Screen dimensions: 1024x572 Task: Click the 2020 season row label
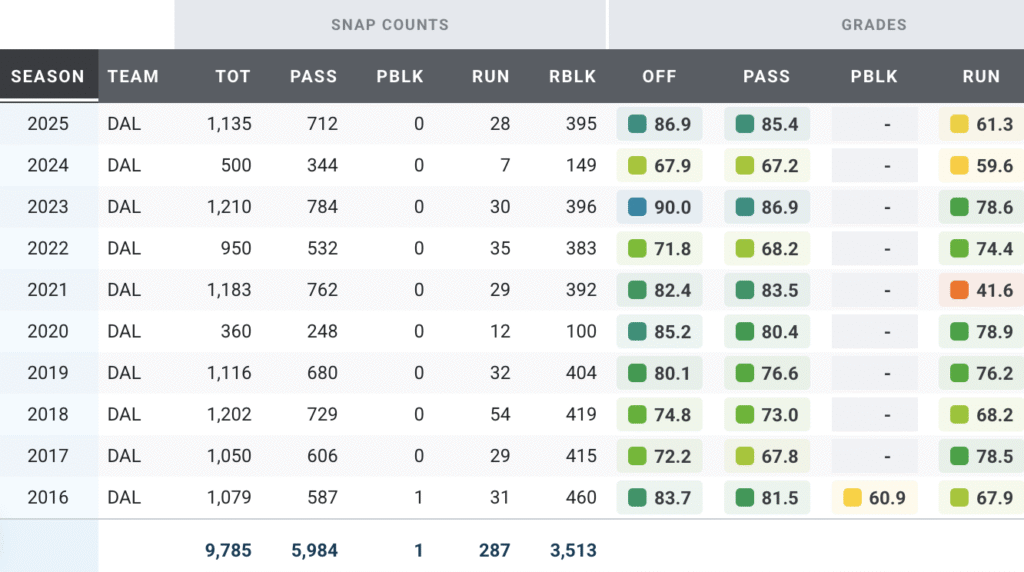48,332
